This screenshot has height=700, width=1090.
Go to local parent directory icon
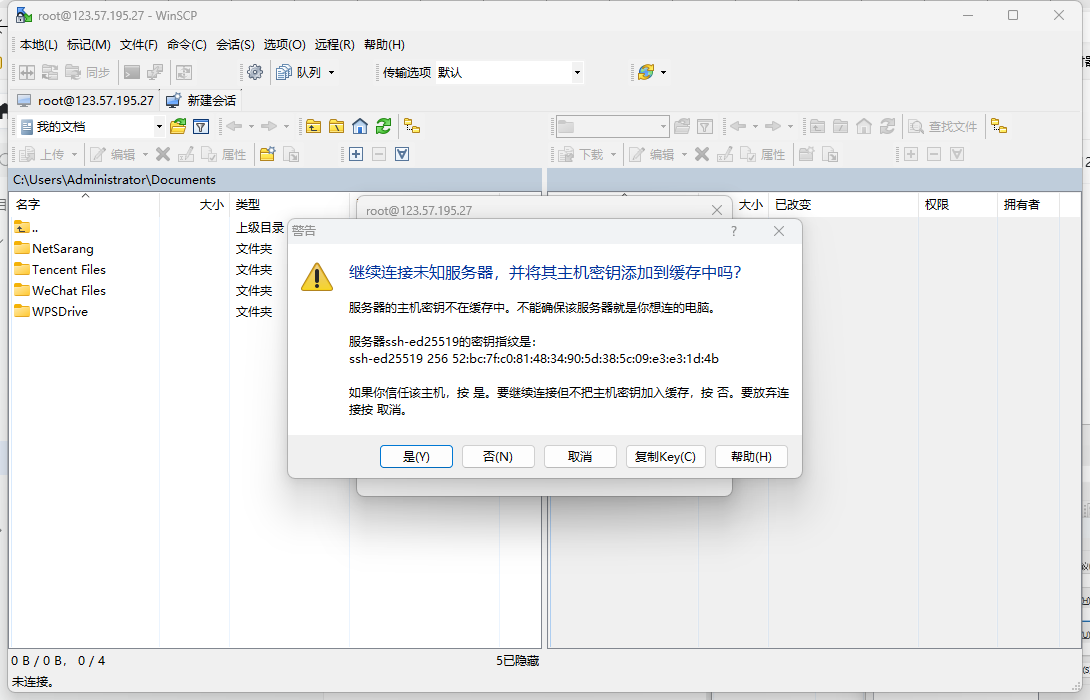tap(314, 127)
